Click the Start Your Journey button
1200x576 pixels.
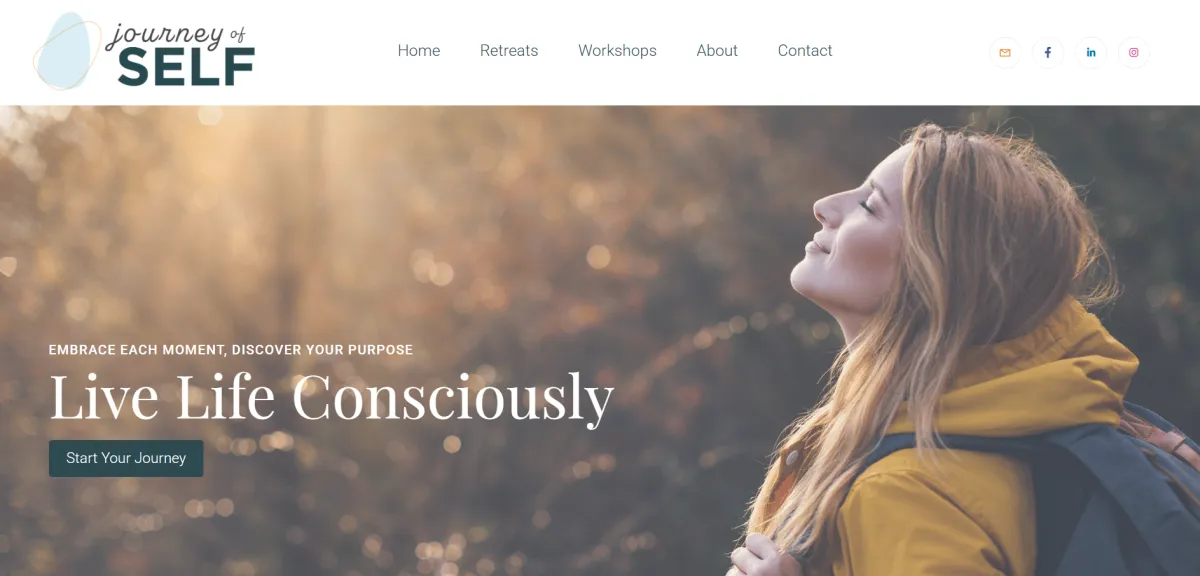[126, 458]
